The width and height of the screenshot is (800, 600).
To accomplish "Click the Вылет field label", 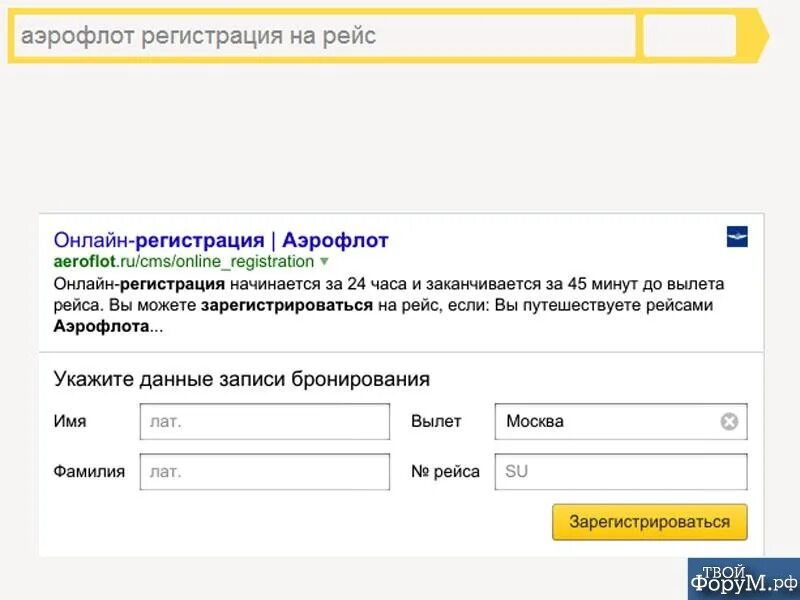I will pos(436,421).
